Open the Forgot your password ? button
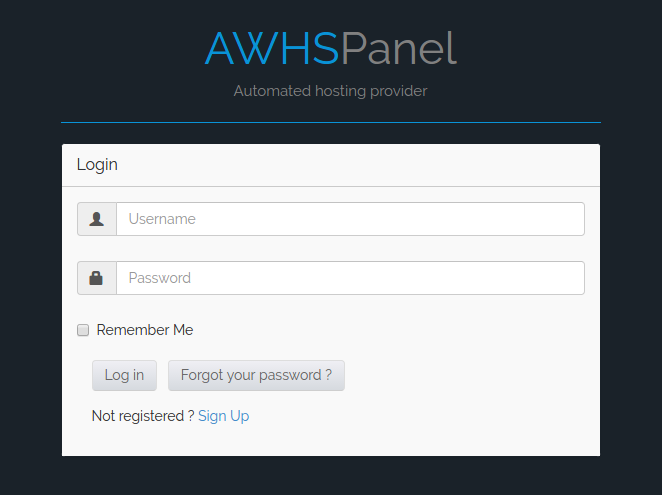The width and height of the screenshot is (662, 495). click(x=256, y=375)
